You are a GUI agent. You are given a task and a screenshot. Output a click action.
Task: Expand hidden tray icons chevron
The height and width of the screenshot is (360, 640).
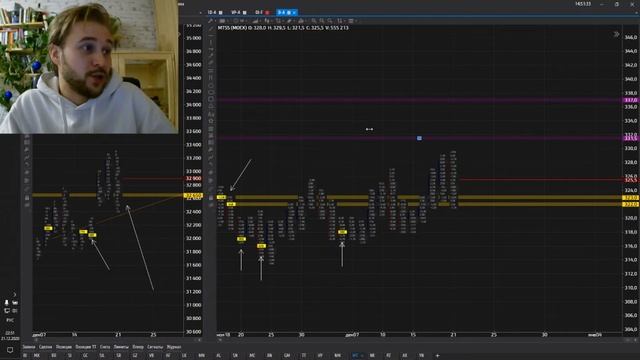[x=15, y=294]
